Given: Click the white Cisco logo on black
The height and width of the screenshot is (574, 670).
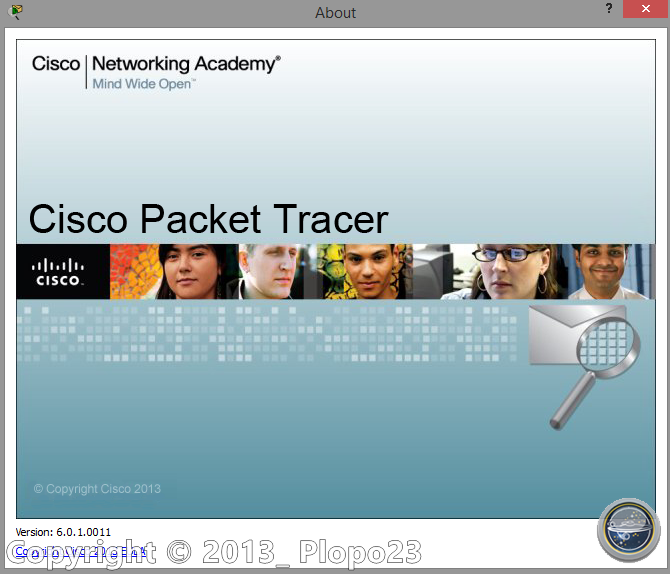Looking at the screenshot, I should [58, 272].
